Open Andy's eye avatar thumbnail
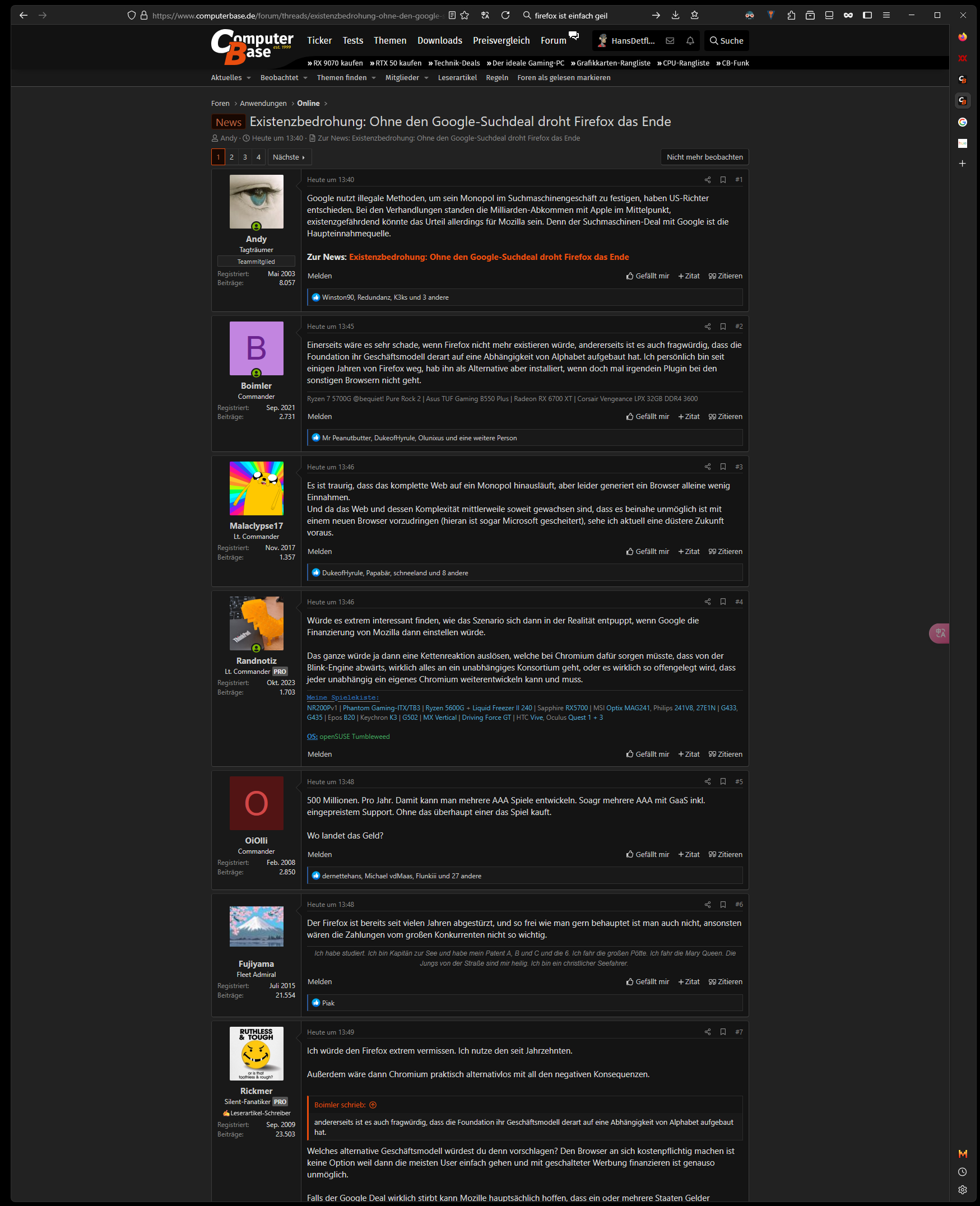Viewport: 980px width, 1206px height. click(256, 202)
